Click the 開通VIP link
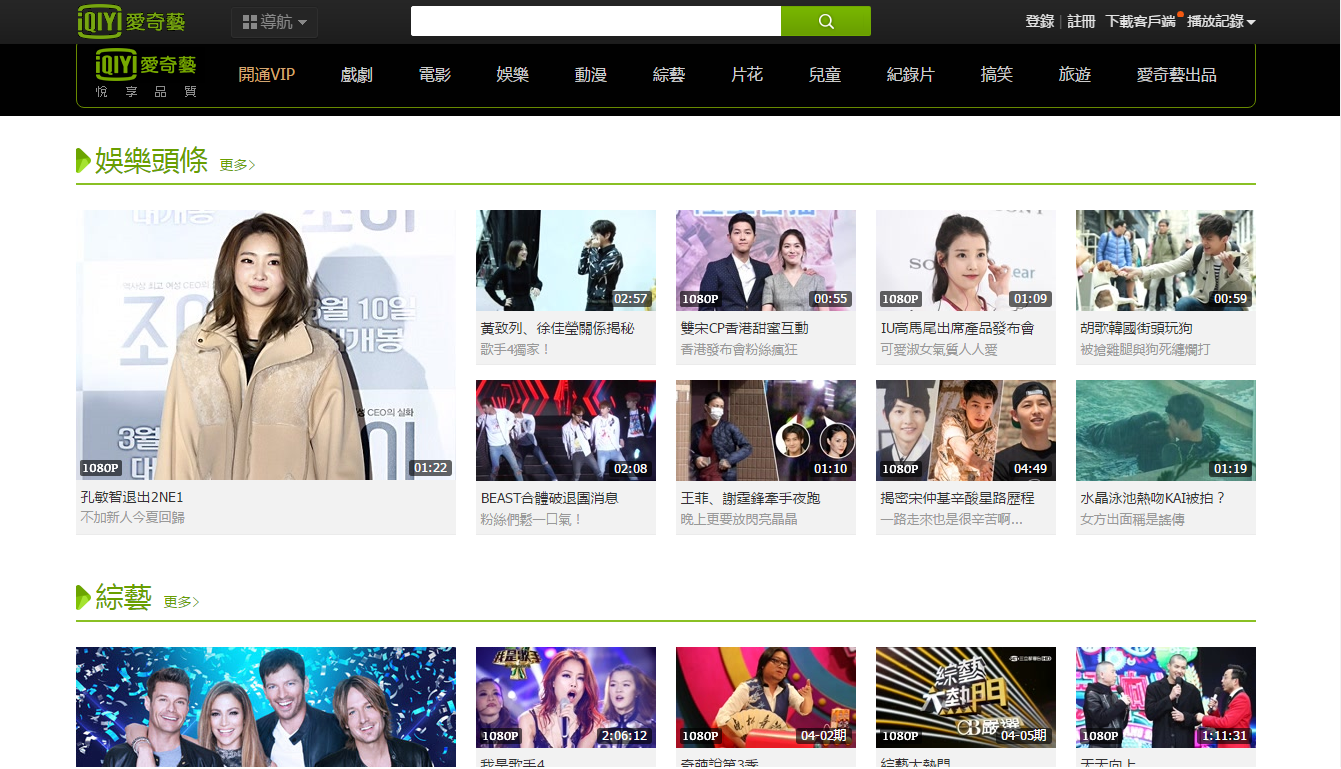This screenshot has height=769, width=1341. pos(267,74)
